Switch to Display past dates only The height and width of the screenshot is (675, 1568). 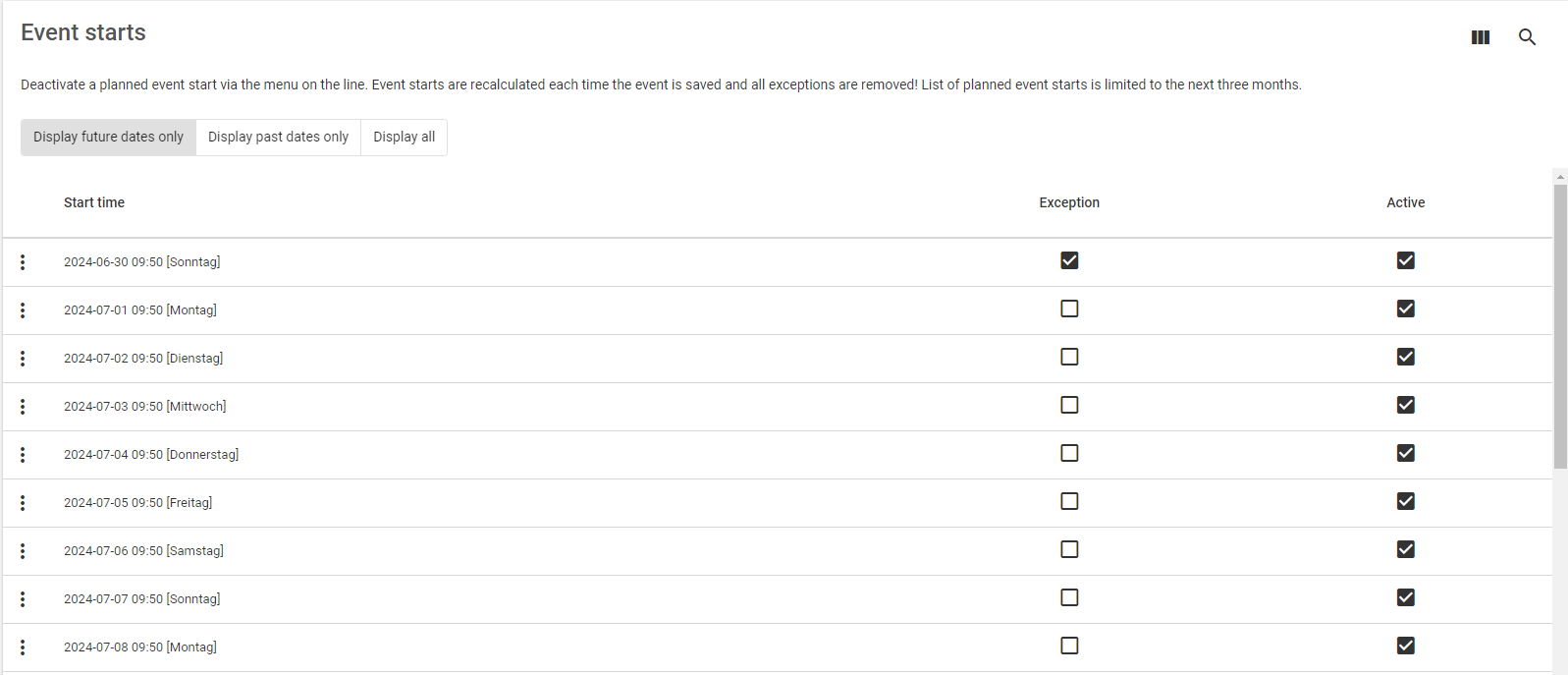click(278, 138)
